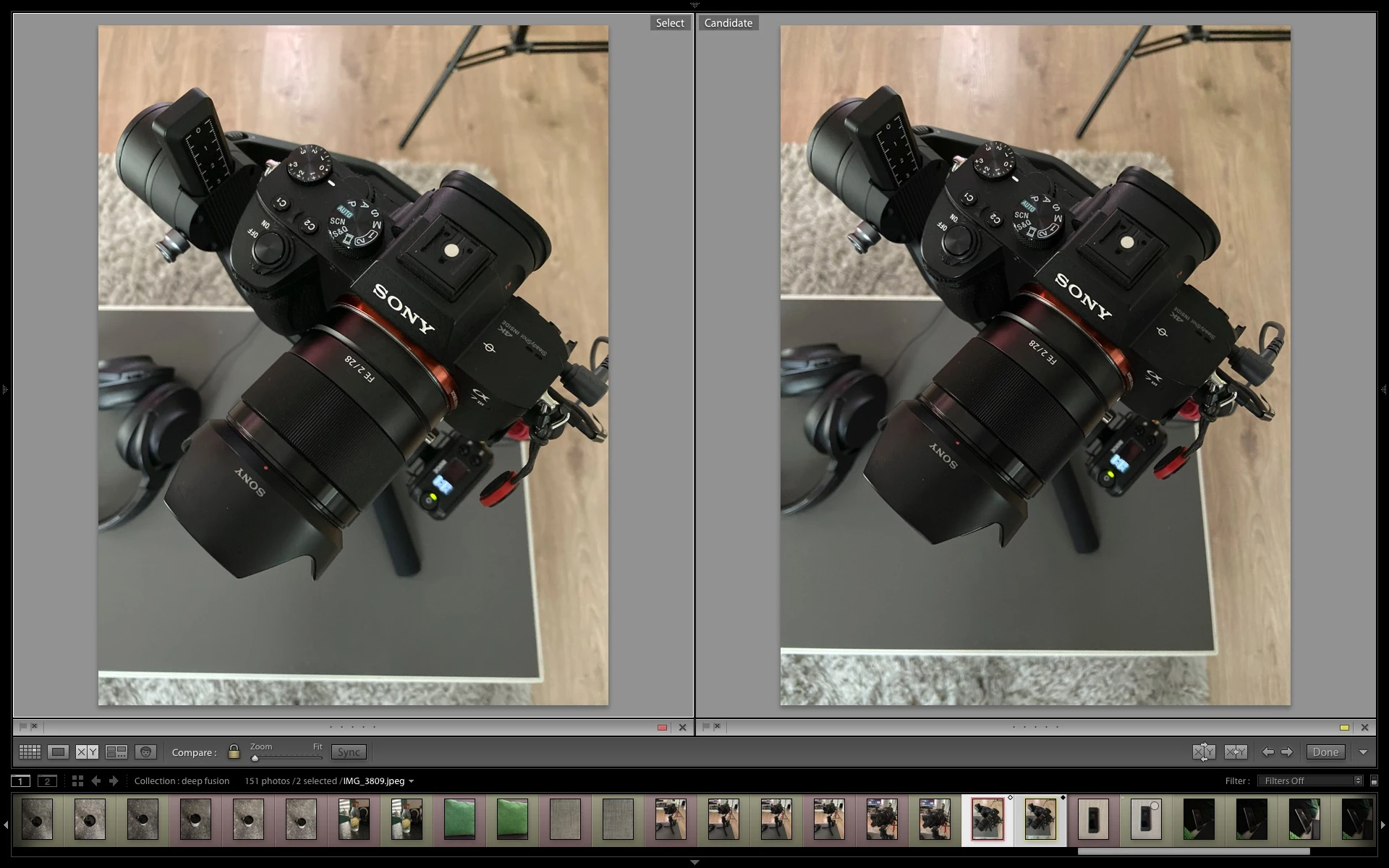
Task: Select the Compare view XY icon
Action: tap(87, 752)
